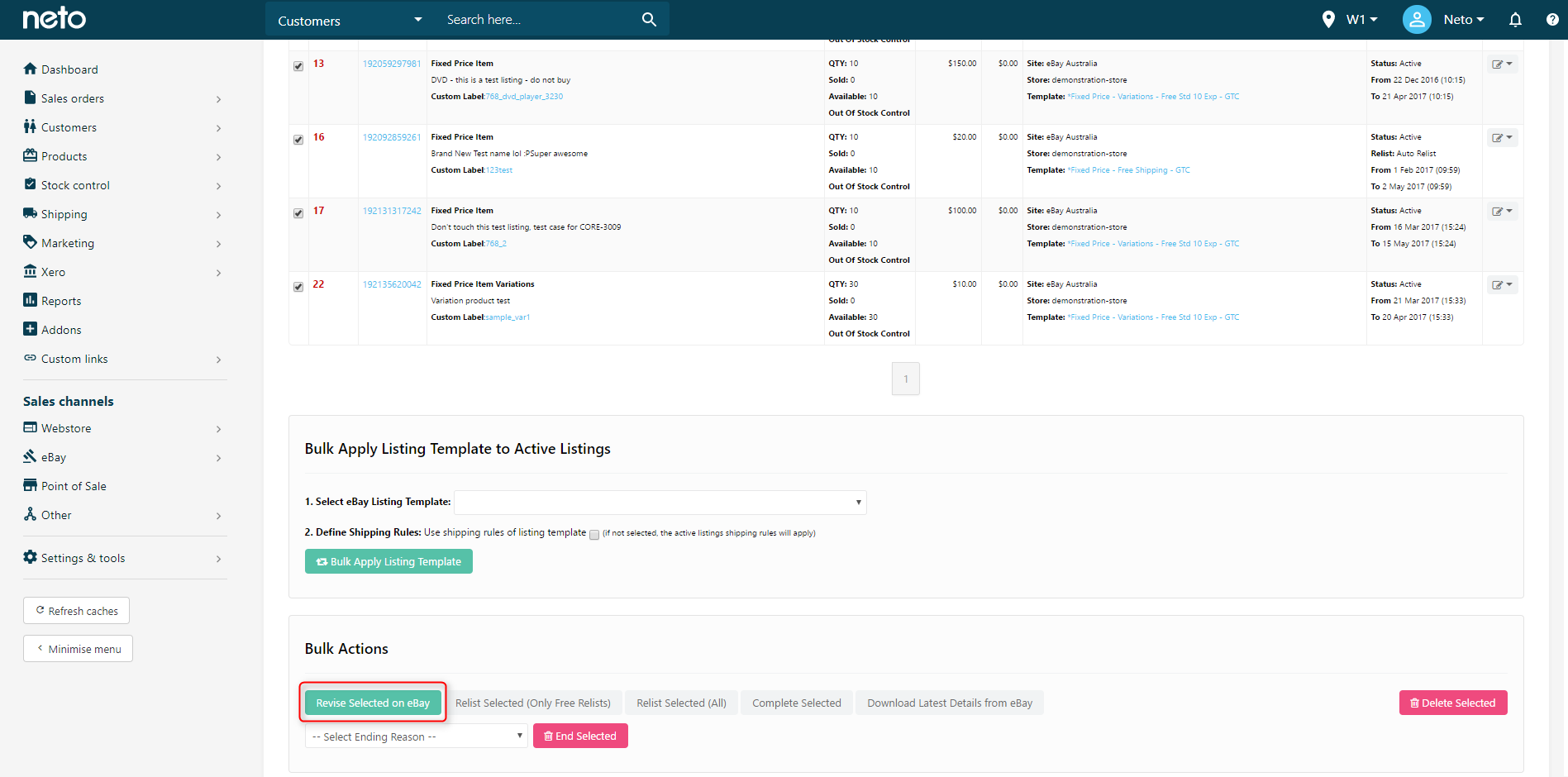The height and width of the screenshot is (777, 1568).
Task: Click the Stock control clipboard icon
Action: (30, 184)
